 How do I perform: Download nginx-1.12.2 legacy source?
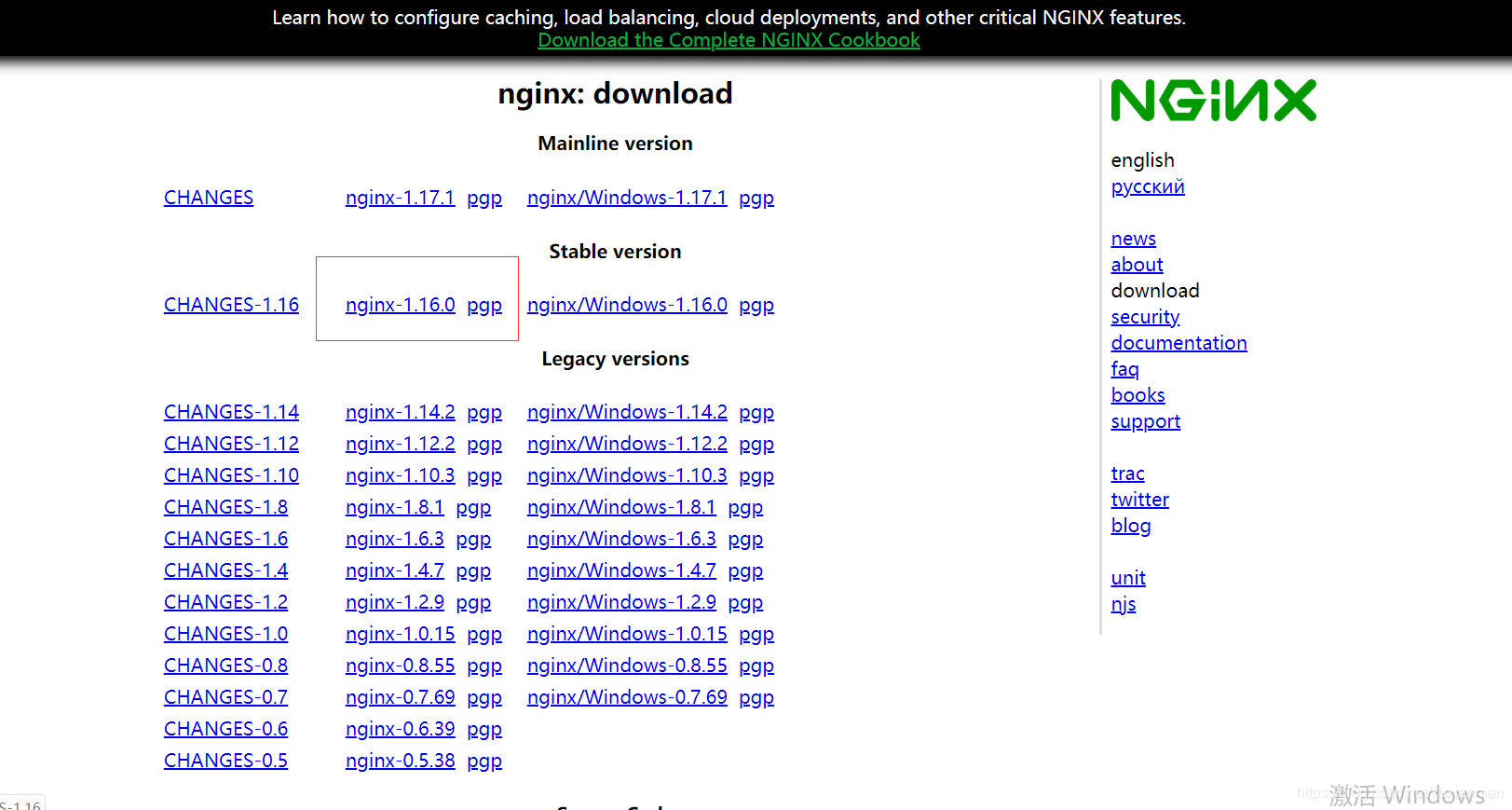coord(400,444)
